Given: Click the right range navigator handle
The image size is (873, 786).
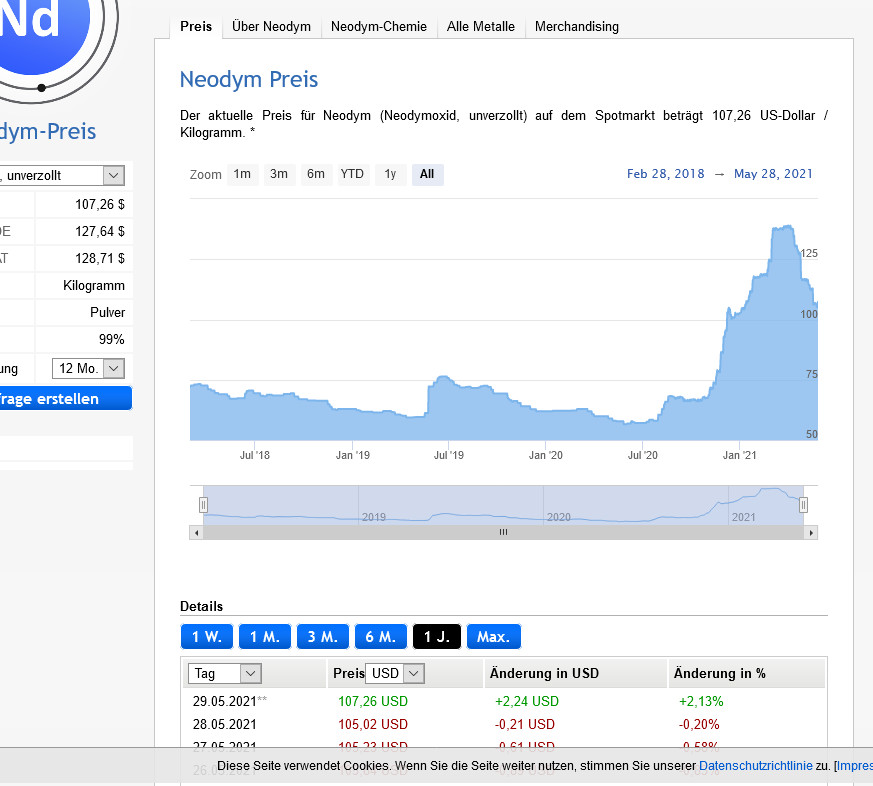Looking at the screenshot, I should pos(803,506).
